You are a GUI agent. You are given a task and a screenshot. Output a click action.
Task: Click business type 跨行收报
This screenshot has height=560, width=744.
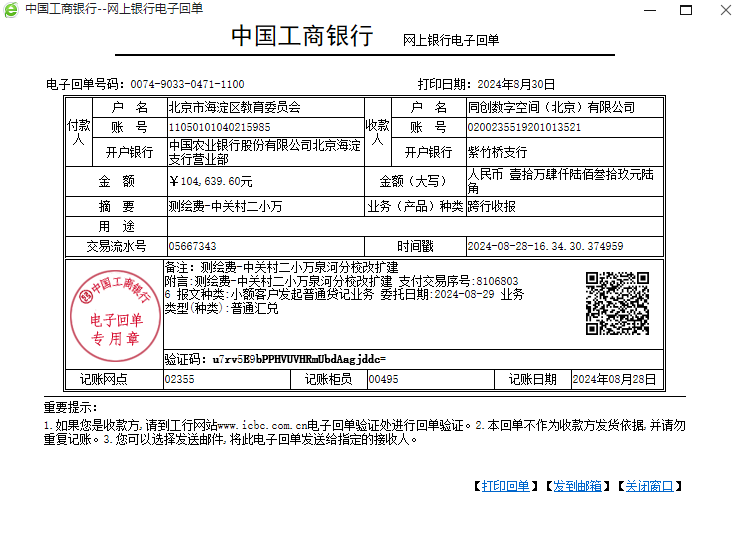pos(492,206)
